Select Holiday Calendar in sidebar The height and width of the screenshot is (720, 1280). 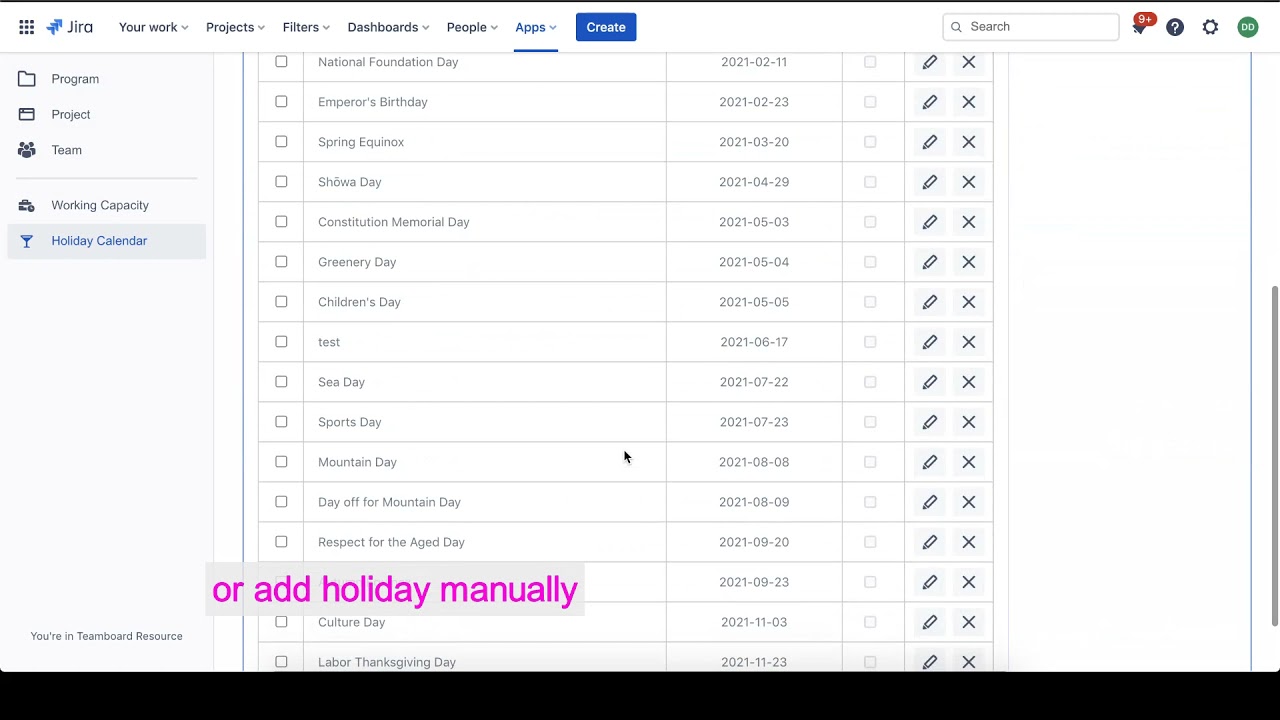[106, 241]
